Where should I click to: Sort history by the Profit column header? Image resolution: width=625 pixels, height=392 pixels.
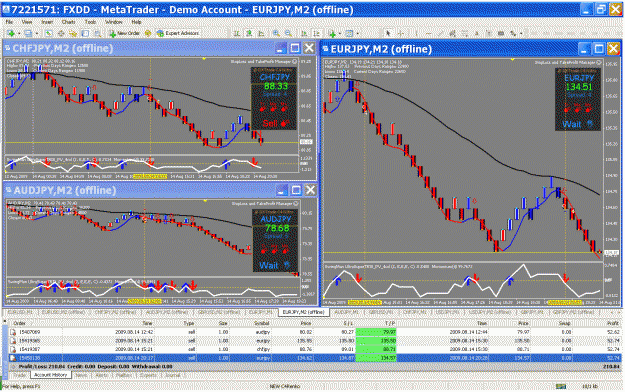[x=612, y=323]
